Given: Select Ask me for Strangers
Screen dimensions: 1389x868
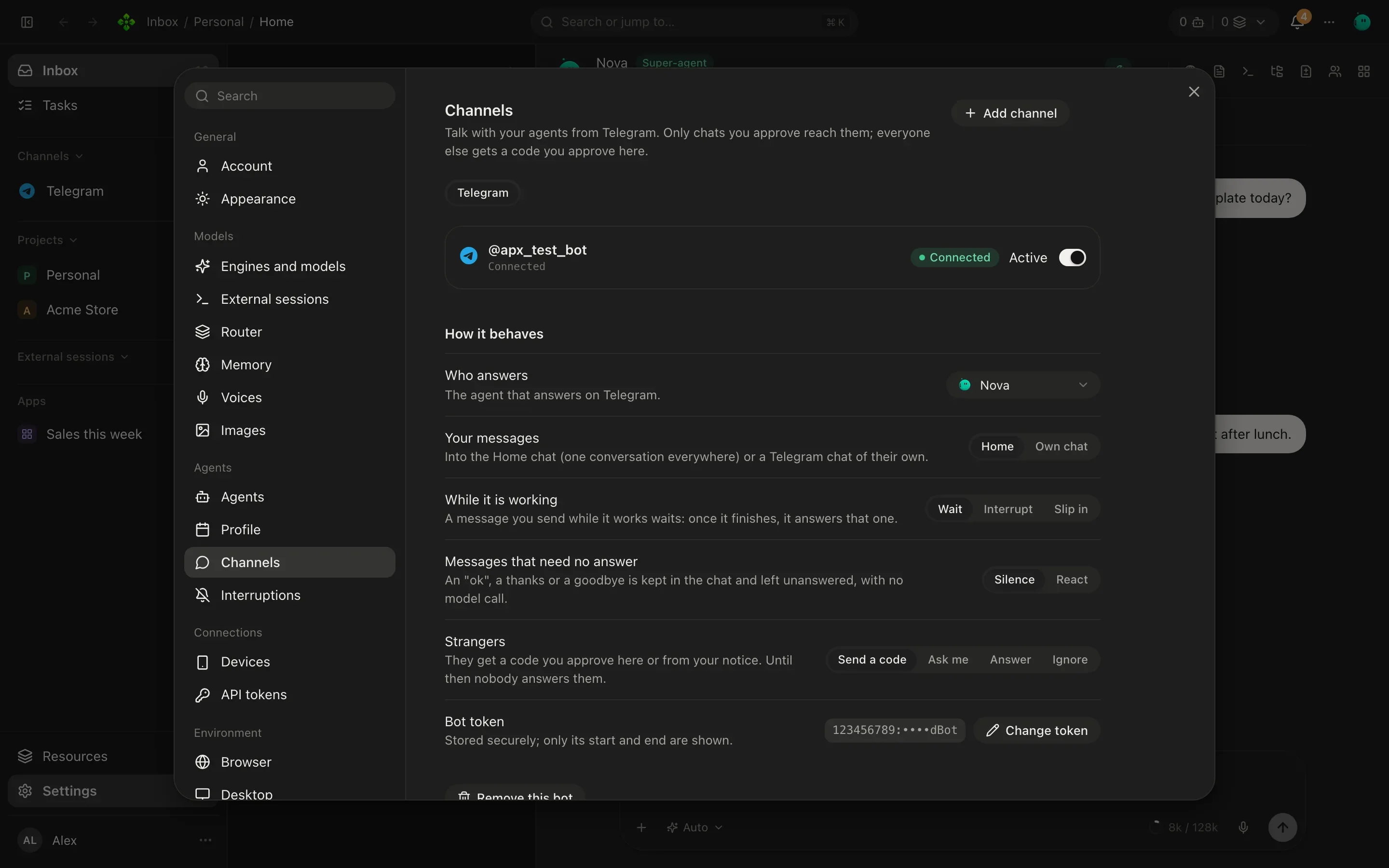Looking at the screenshot, I should [x=948, y=660].
